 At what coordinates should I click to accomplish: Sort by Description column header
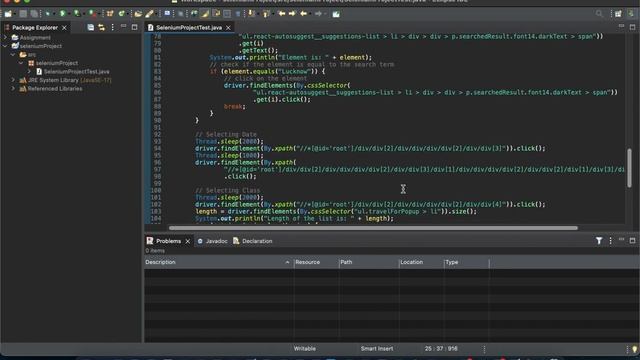(218, 262)
